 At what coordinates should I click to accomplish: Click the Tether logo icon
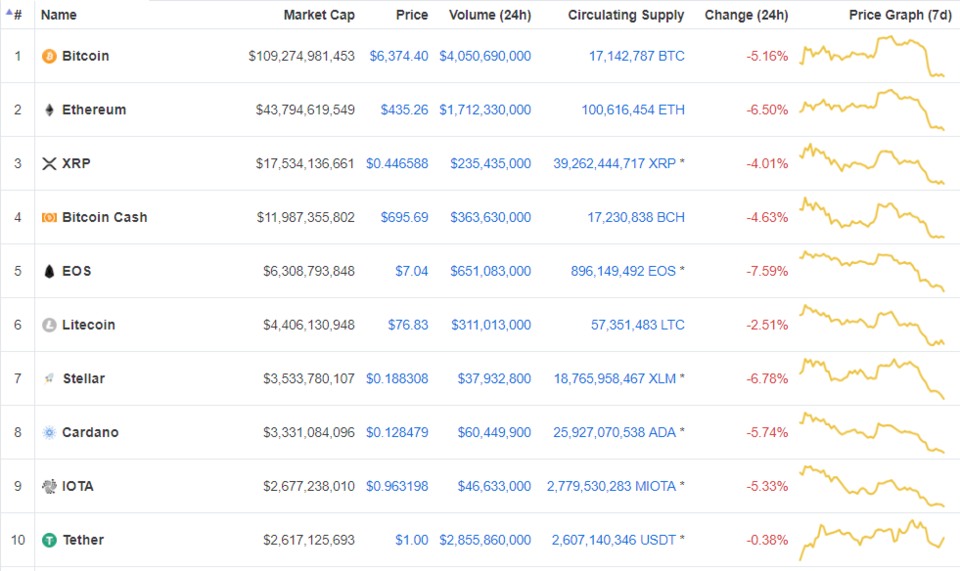coord(49,540)
